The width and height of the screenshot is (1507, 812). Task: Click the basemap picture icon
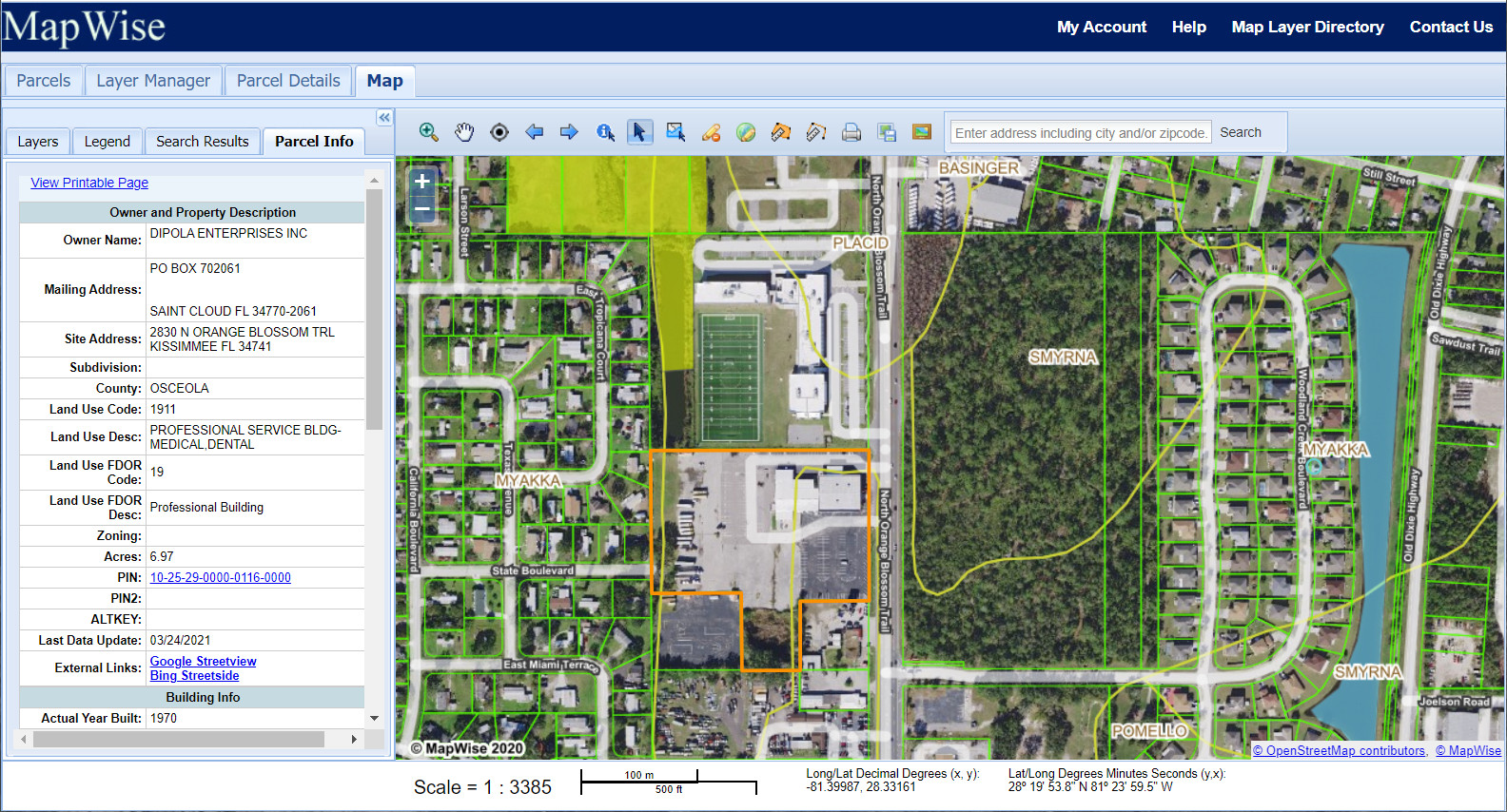click(x=922, y=132)
